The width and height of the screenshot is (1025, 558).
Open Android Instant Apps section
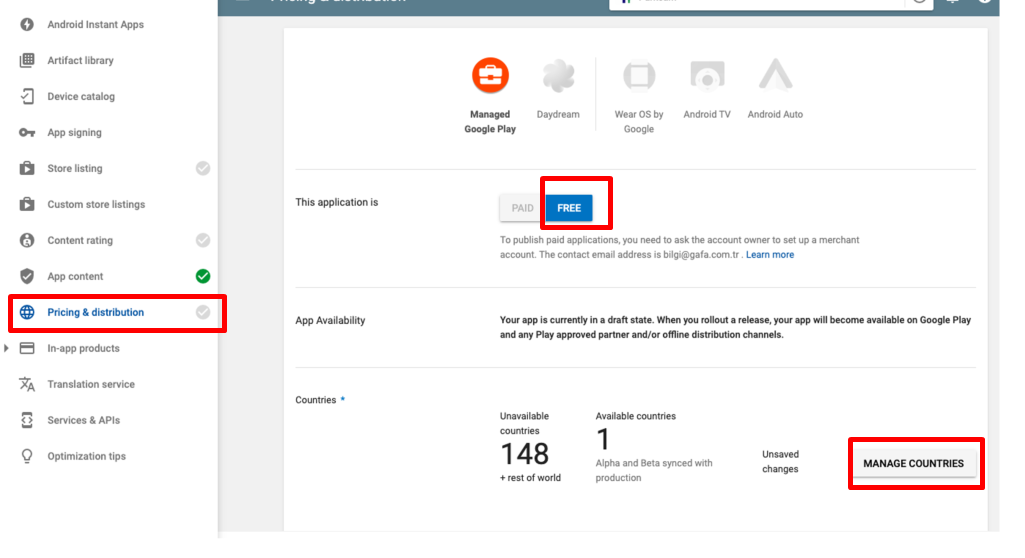coord(95,24)
